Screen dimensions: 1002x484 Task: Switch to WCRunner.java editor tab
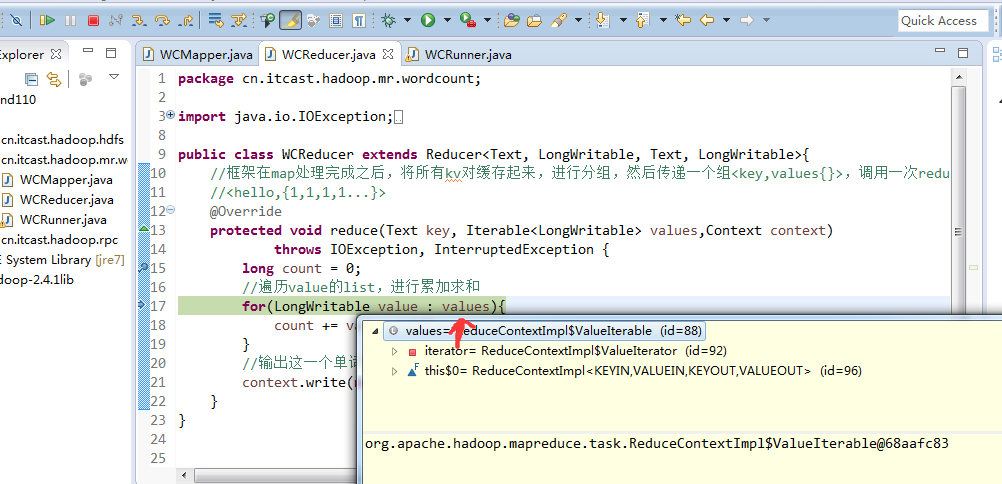tap(460, 55)
